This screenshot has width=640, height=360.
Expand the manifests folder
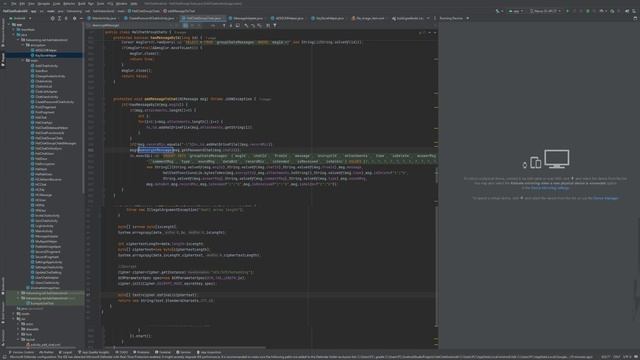tap(14, 30)
